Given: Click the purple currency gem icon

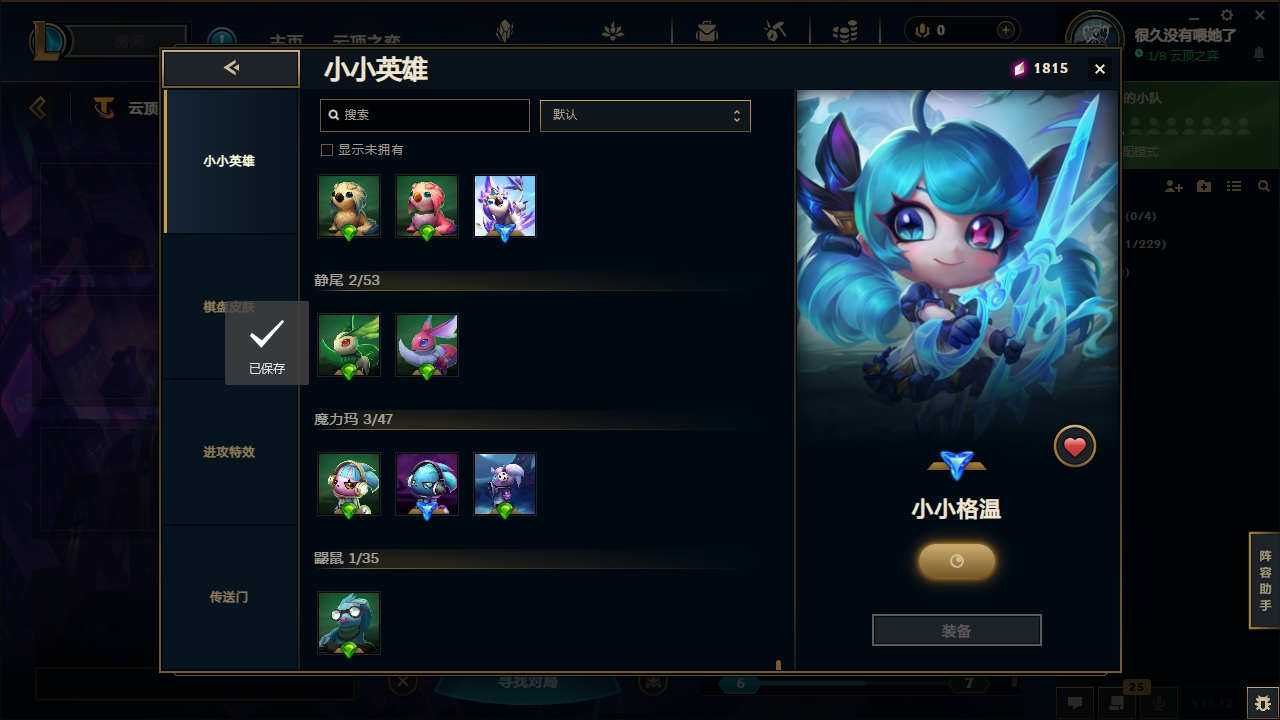Looking at the screenshot, I should pos(1019,68).
